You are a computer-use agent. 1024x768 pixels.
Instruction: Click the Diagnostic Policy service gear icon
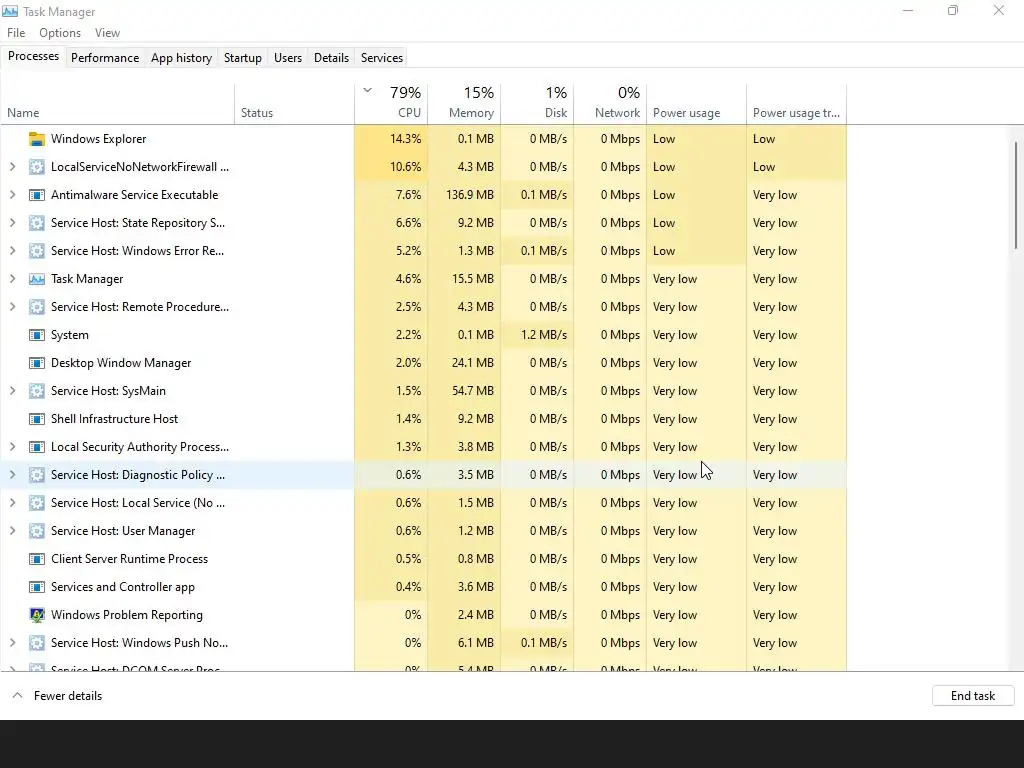tap(37, 475)
